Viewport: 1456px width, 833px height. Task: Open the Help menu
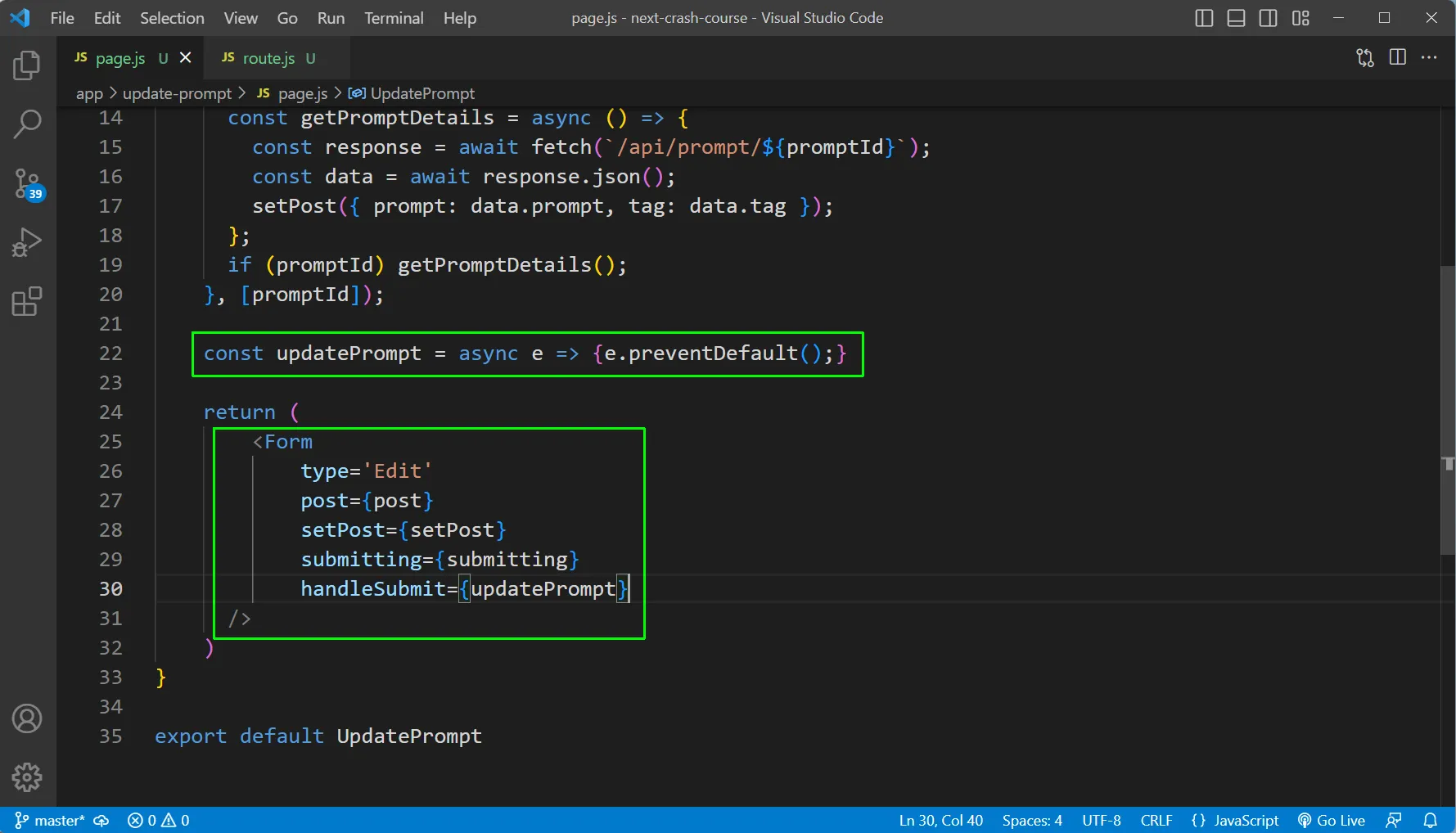(460, 18)
